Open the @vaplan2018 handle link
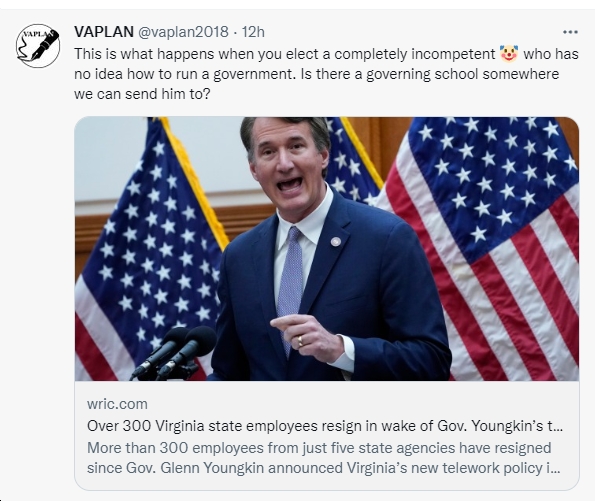Viewport: 595px width, 501px height. [x=183, y=32]
